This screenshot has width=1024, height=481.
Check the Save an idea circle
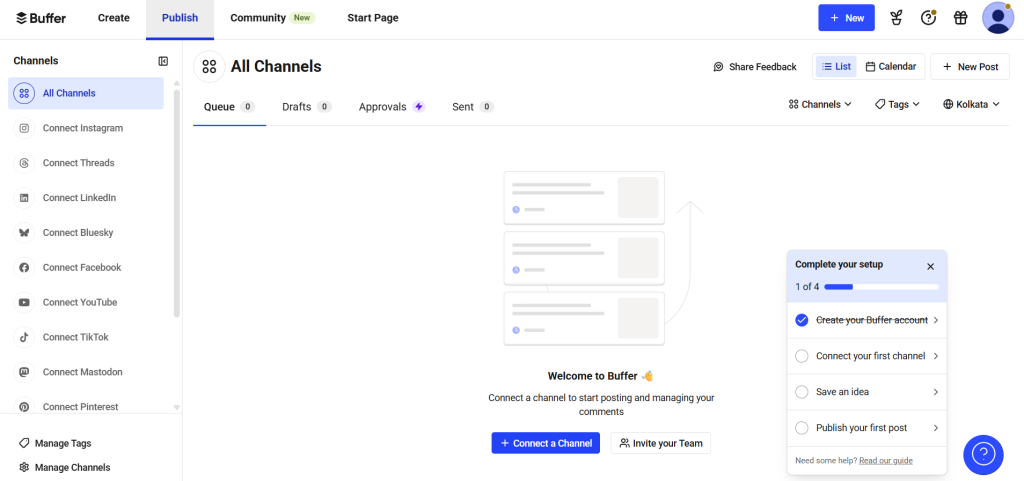802,392
